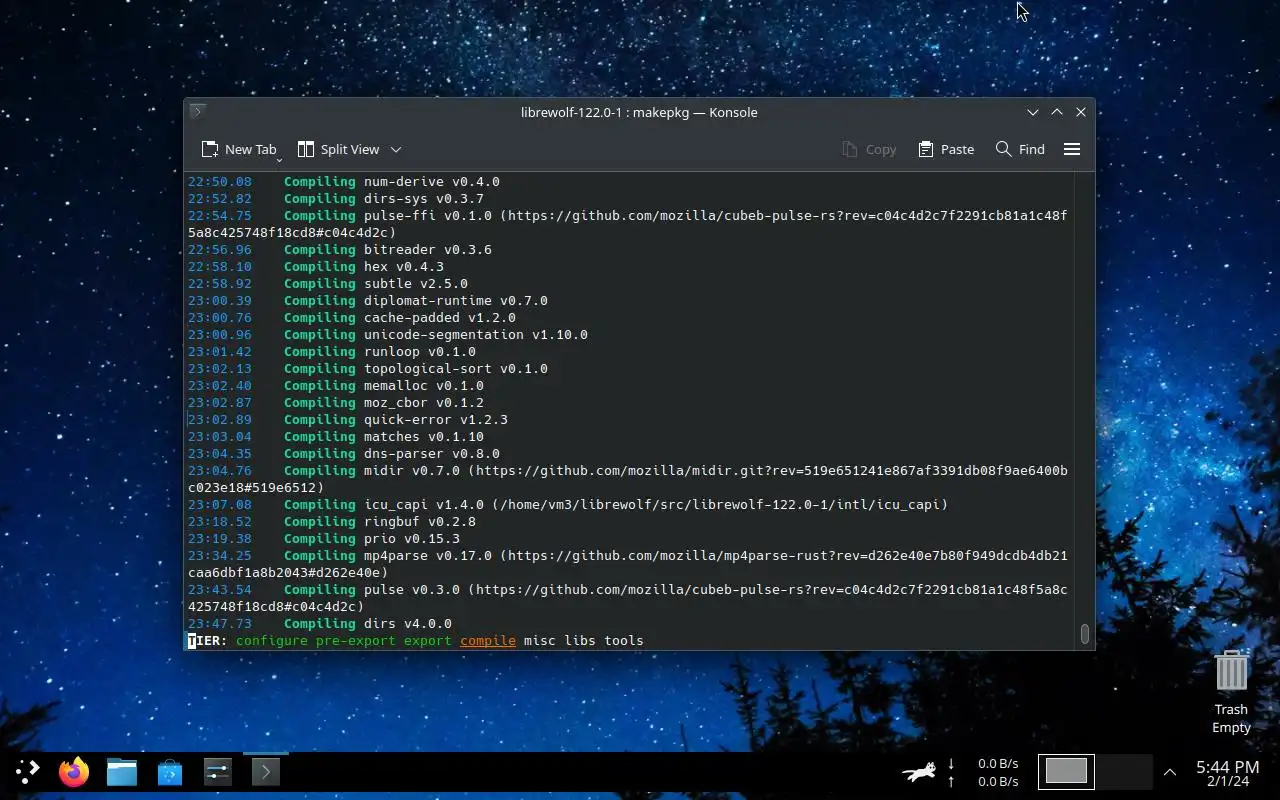Click the Konsole window icon in title bar

[x=198, y=111]
